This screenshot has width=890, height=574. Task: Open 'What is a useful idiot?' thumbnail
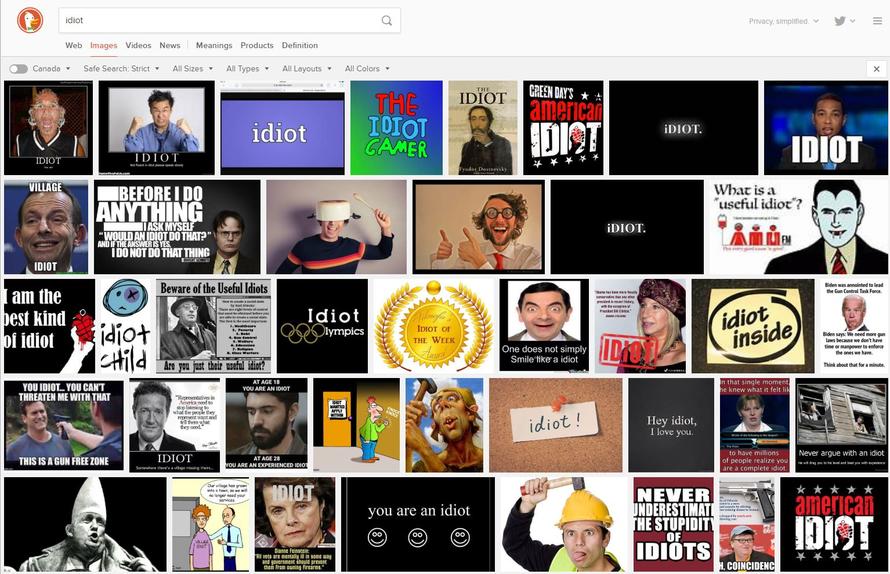(x=798, y=227)
